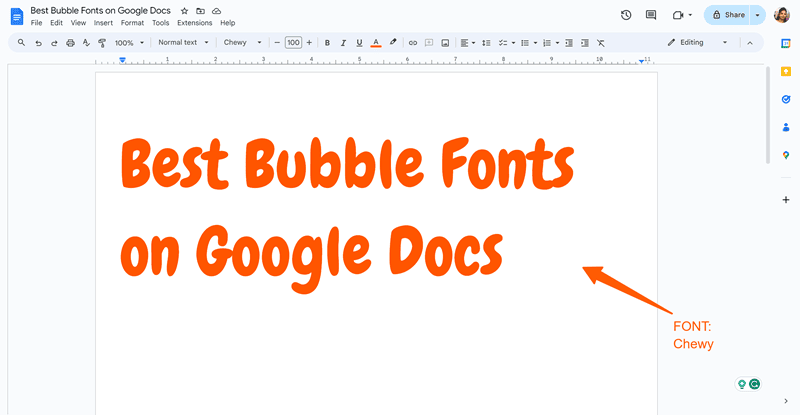Toggle underline formatting
Viewport: 800px width, 415px height.
coord(359,43)
